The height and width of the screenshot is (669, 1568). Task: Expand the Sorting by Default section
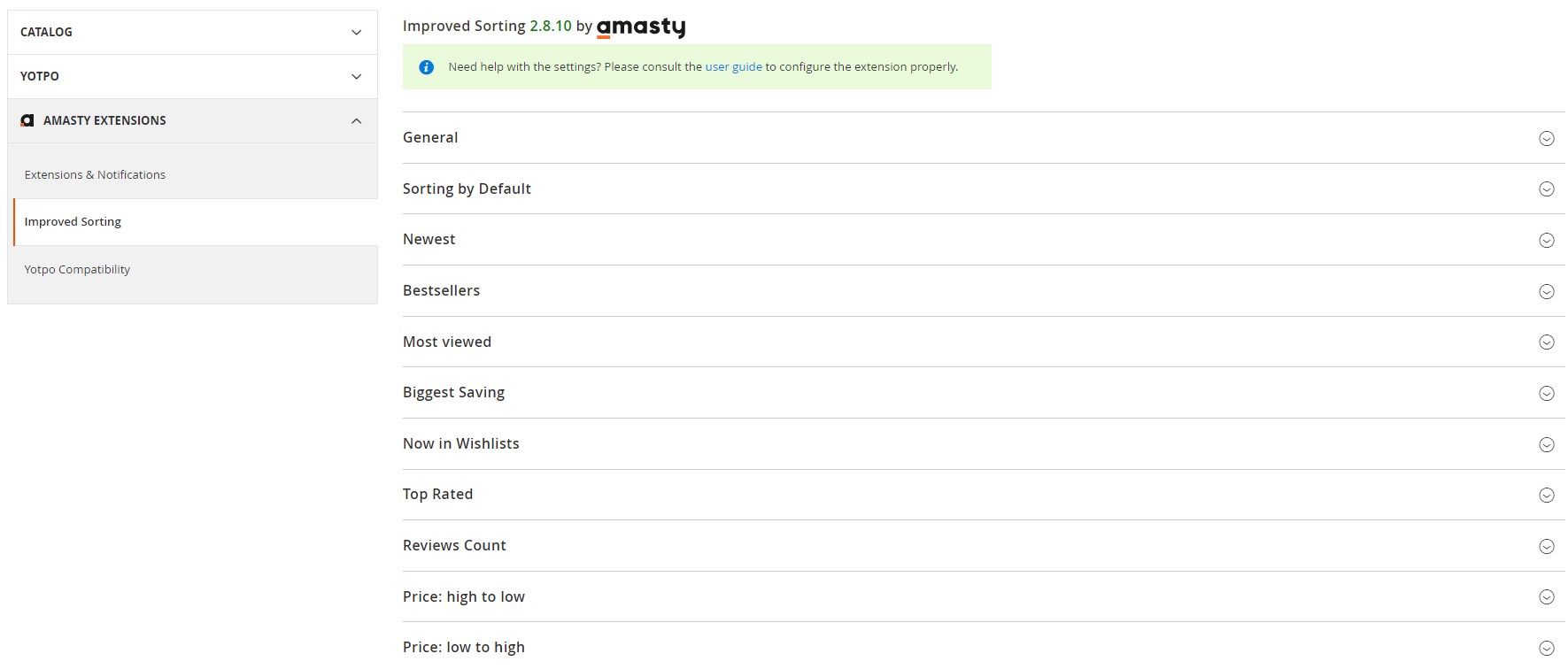(467, 189)
